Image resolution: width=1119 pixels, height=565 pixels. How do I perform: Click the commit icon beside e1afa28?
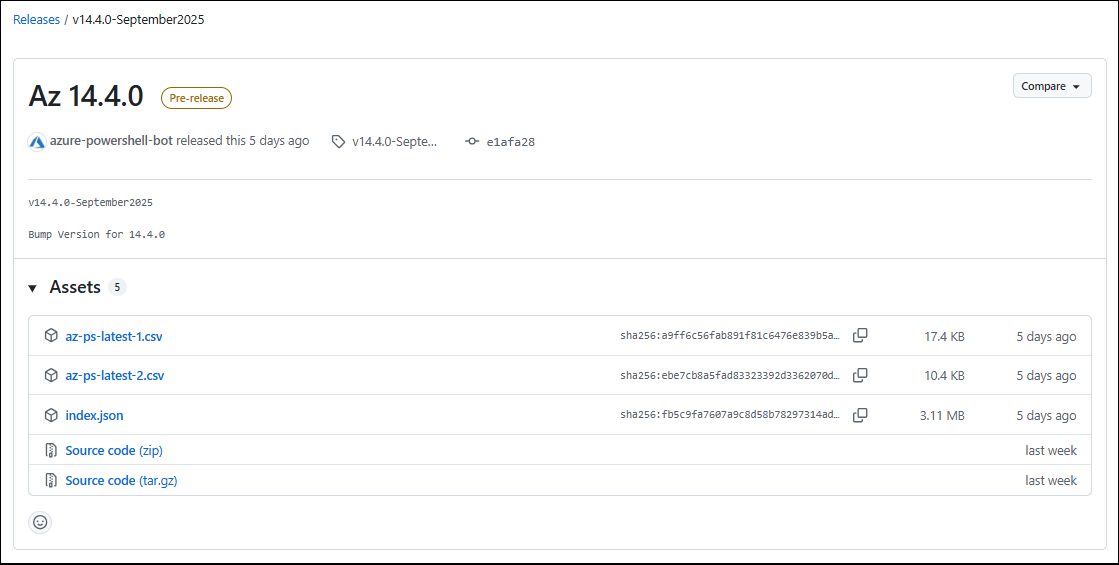click(472, 141)
